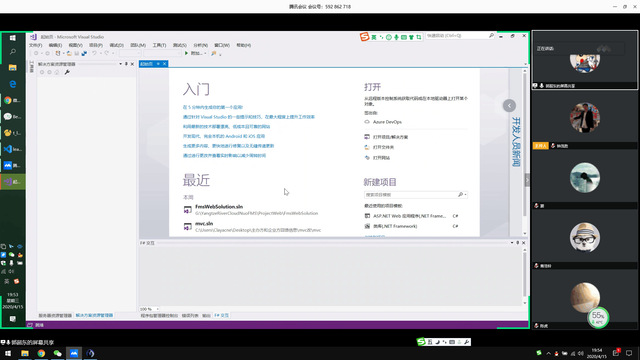Expand the Solution Explorer window options dropdown

click(120, 64)
